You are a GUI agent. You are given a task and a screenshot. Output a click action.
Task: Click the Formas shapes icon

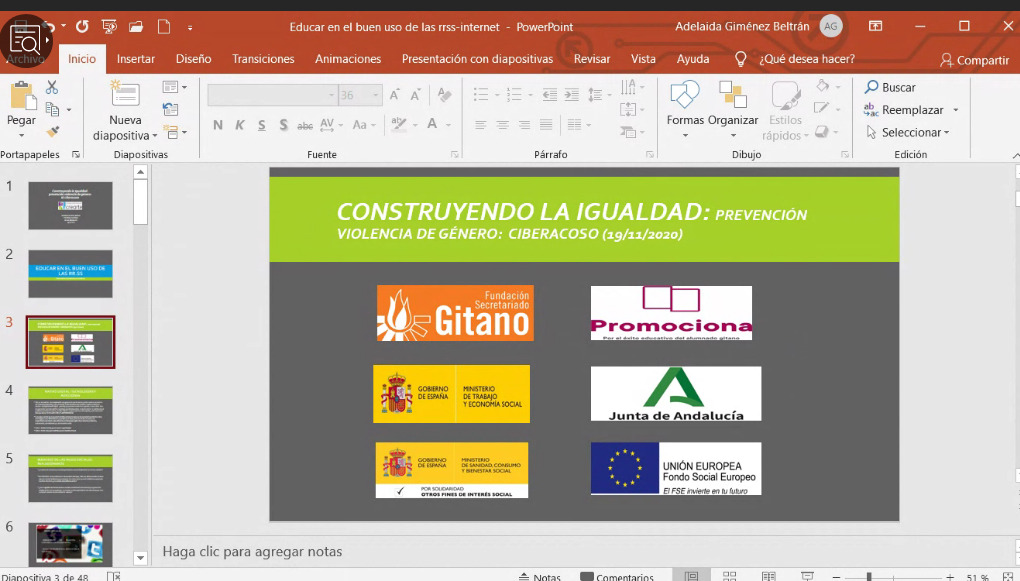[684, 95]
